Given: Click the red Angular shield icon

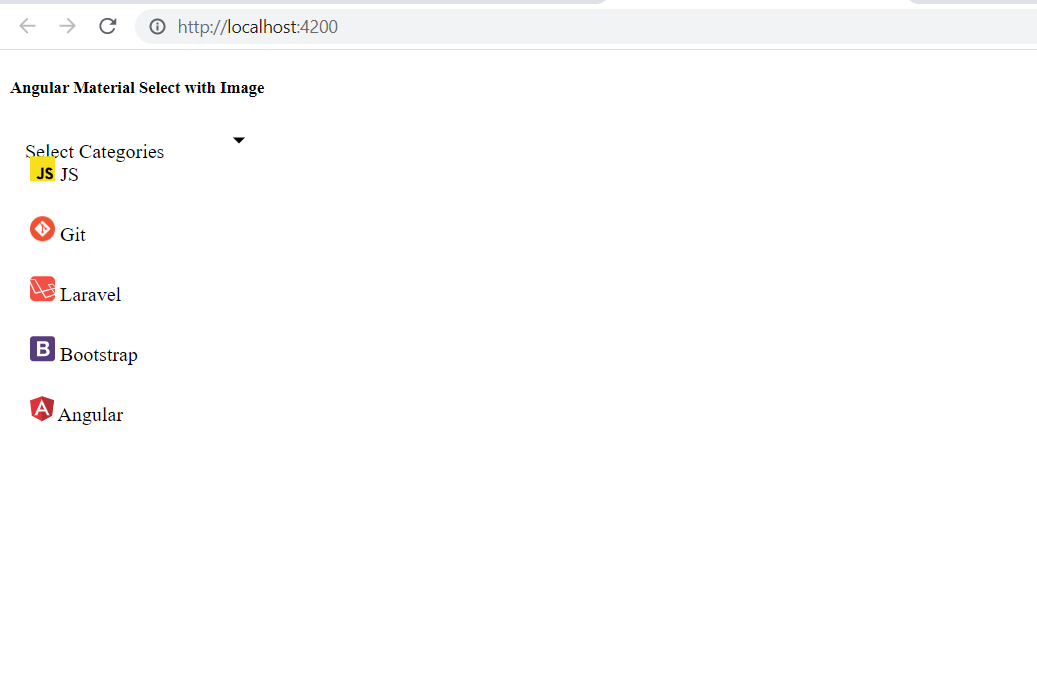Looking at the screenshot, I should [42, 409].
